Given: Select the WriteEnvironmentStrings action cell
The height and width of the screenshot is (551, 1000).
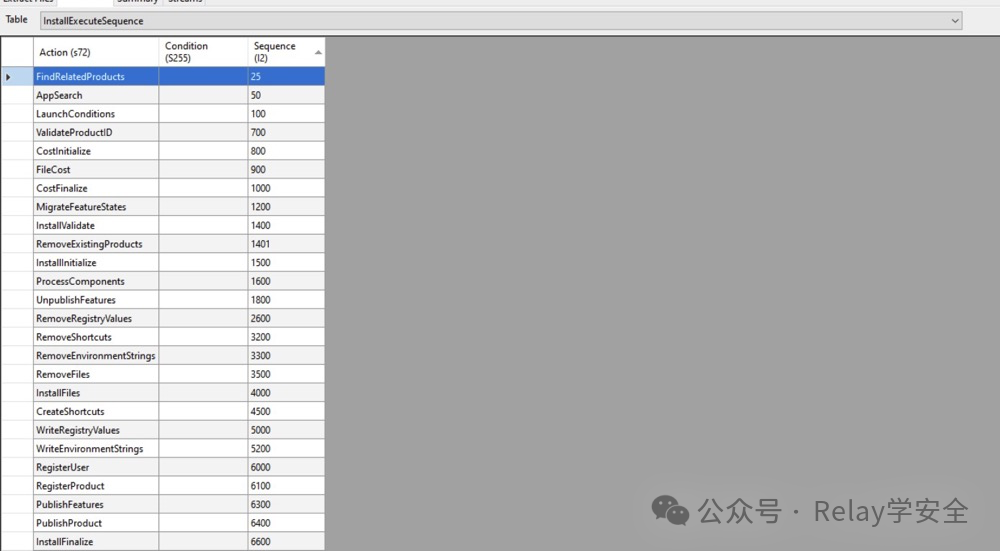Looking at the screenshot, I should tap(96, 448).
